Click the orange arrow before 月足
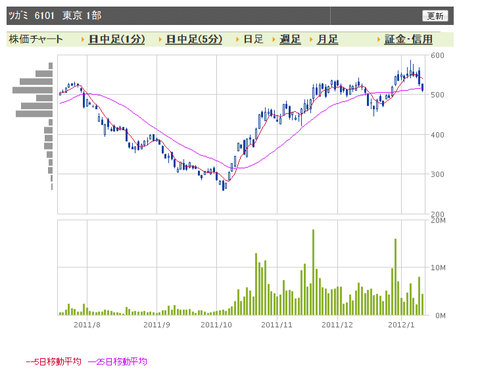This screenshot has width=480, height=370. 311,40
